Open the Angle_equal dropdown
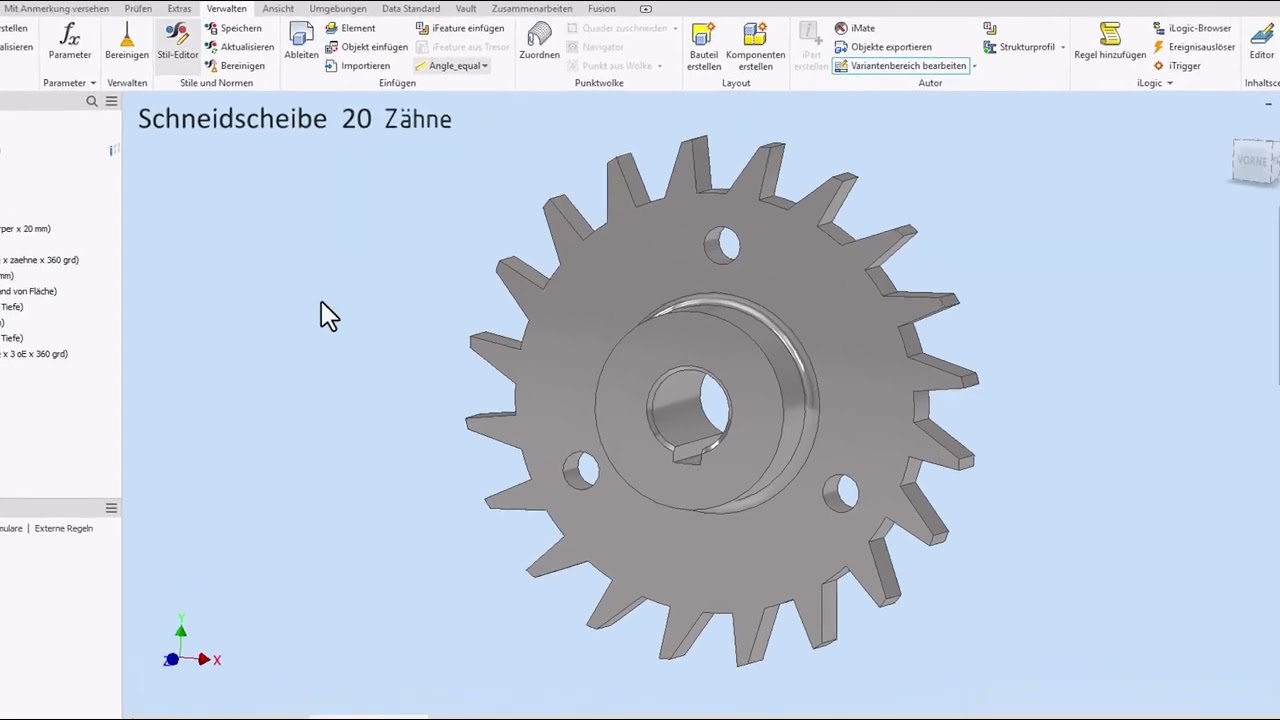Viewport: 1280px width, 720px height. click(x=485, y=66)
